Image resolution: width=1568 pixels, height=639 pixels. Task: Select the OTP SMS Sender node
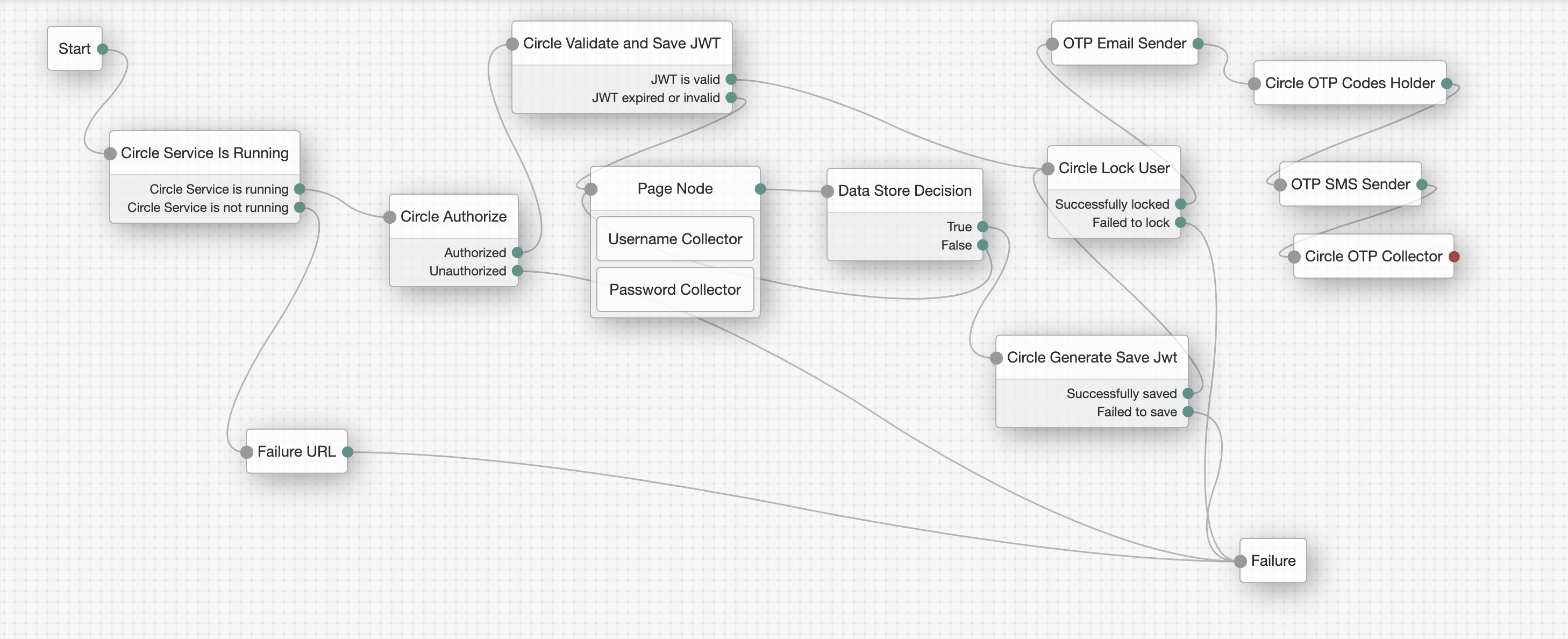(x=1350, y=184)
